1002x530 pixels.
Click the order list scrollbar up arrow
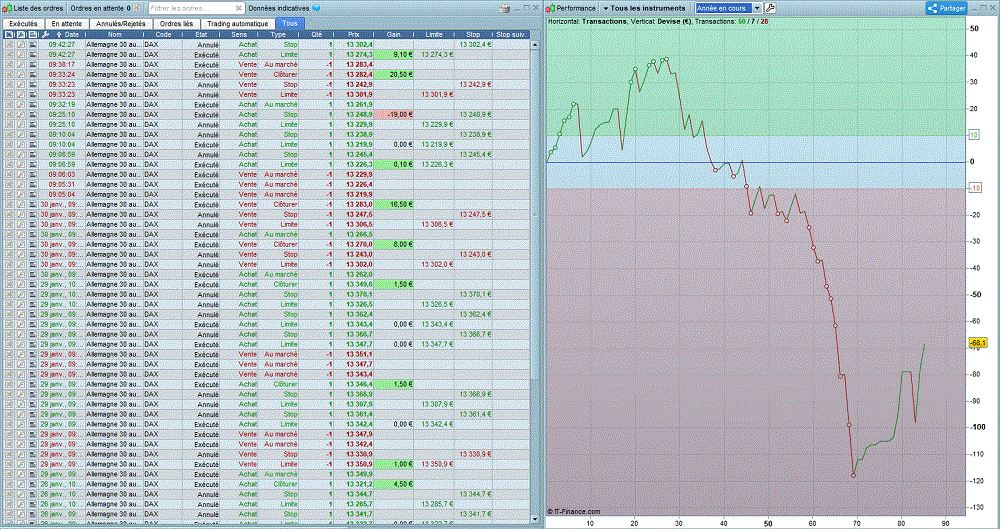click(x=535, y=45)
